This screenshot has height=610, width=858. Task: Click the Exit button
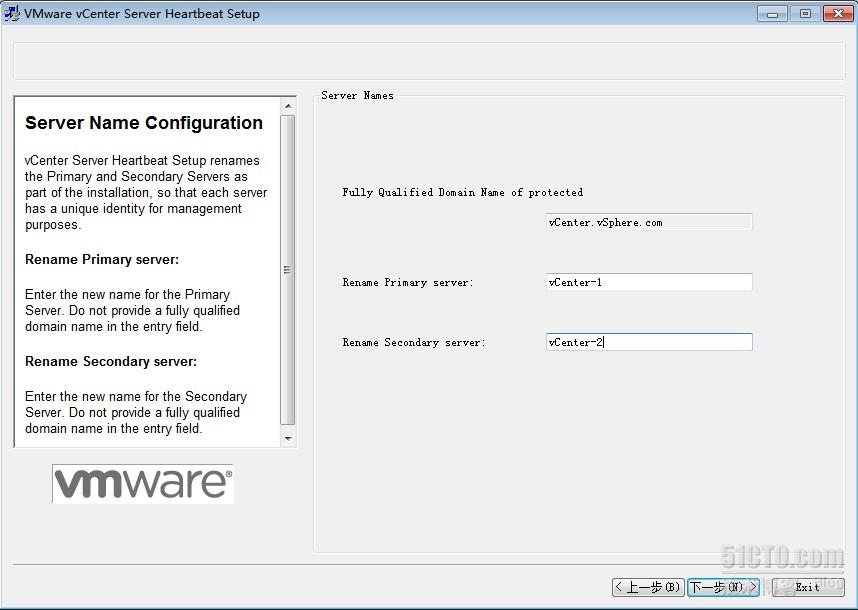808,587
